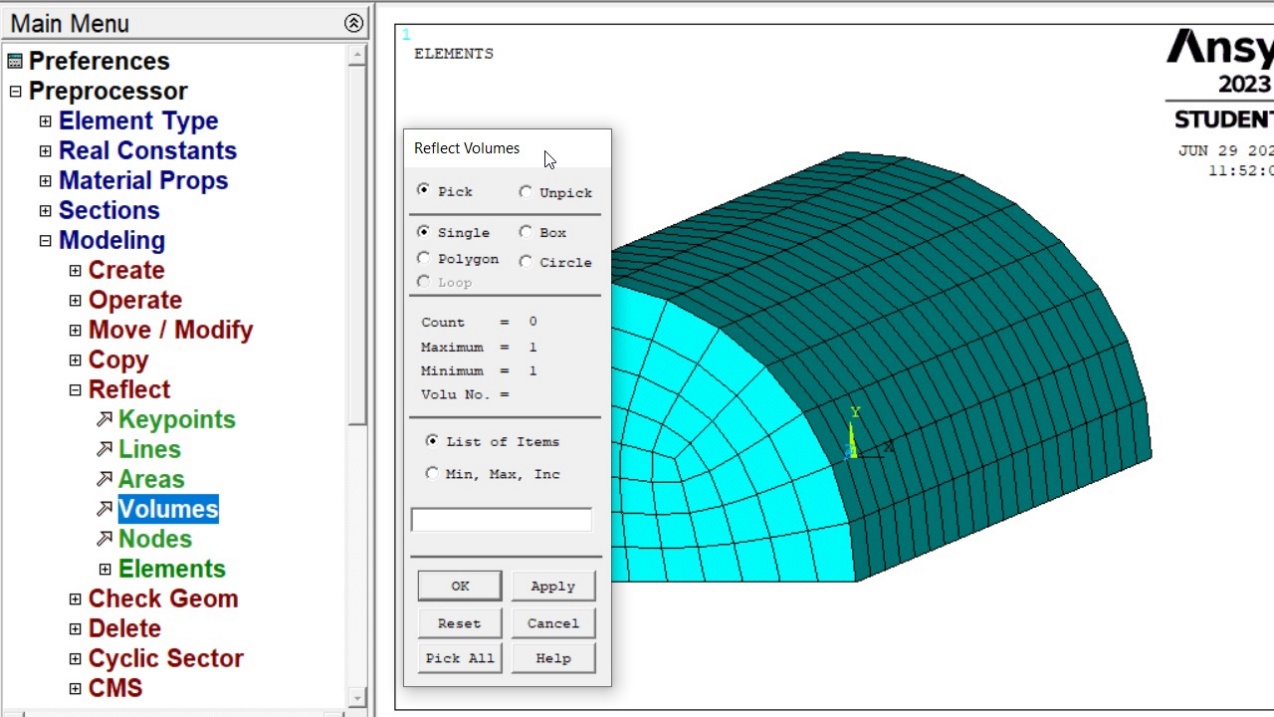The image size is (1274, 717).
Task: Click OK in Reflect Volumes dialog
Action: click(x=460, y=586)
